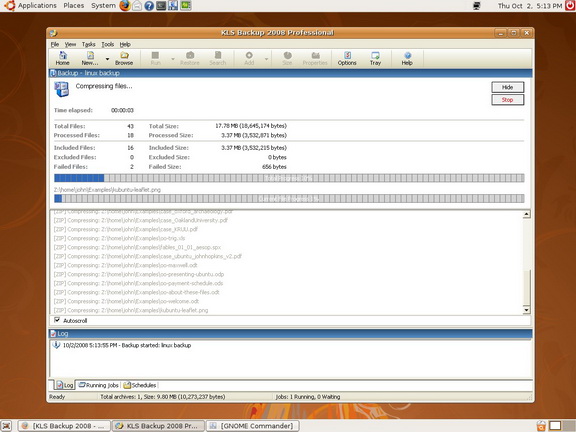Open the Tasks menu
576x432 pixels.
[x=89, y=44]
